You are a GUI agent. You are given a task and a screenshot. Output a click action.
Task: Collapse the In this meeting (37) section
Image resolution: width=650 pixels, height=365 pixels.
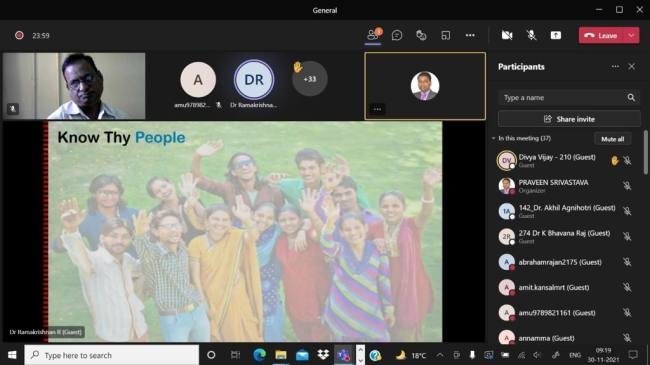(494, 138)
